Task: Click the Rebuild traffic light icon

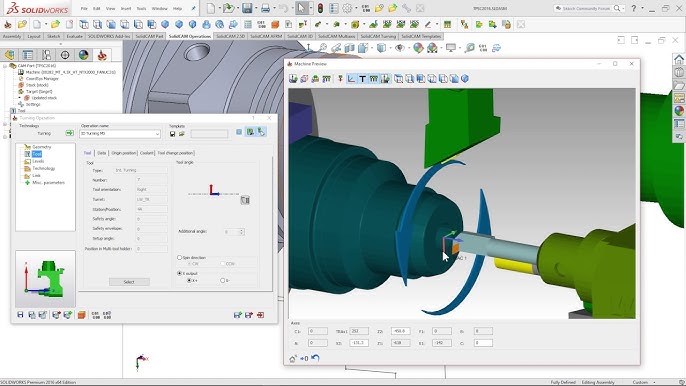Action: tap(320, 8)
